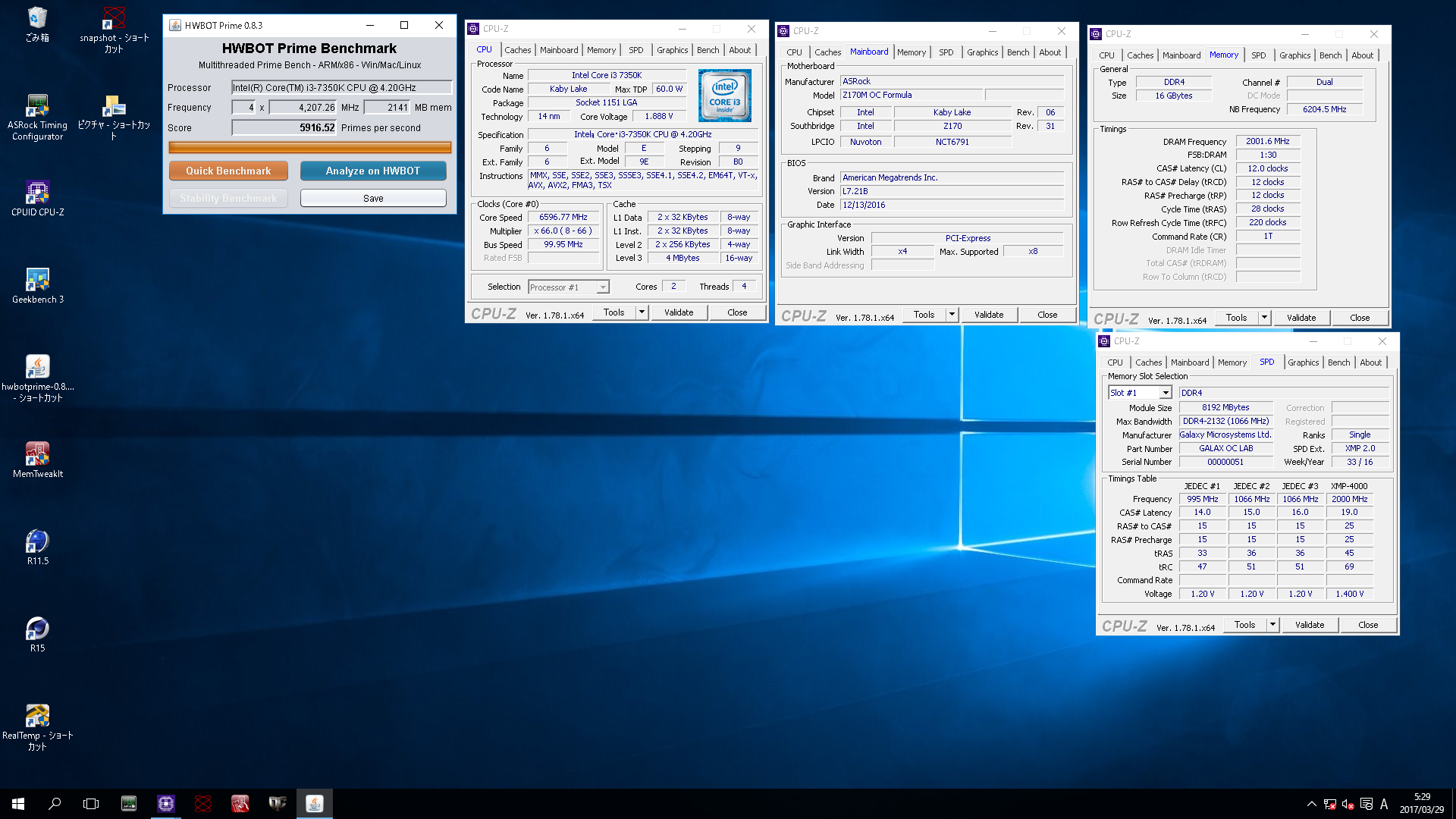The image size is (1456, 819).
Task: Click Validate in CPU-Z Mainboard window
Action: [x=989, y=315]
